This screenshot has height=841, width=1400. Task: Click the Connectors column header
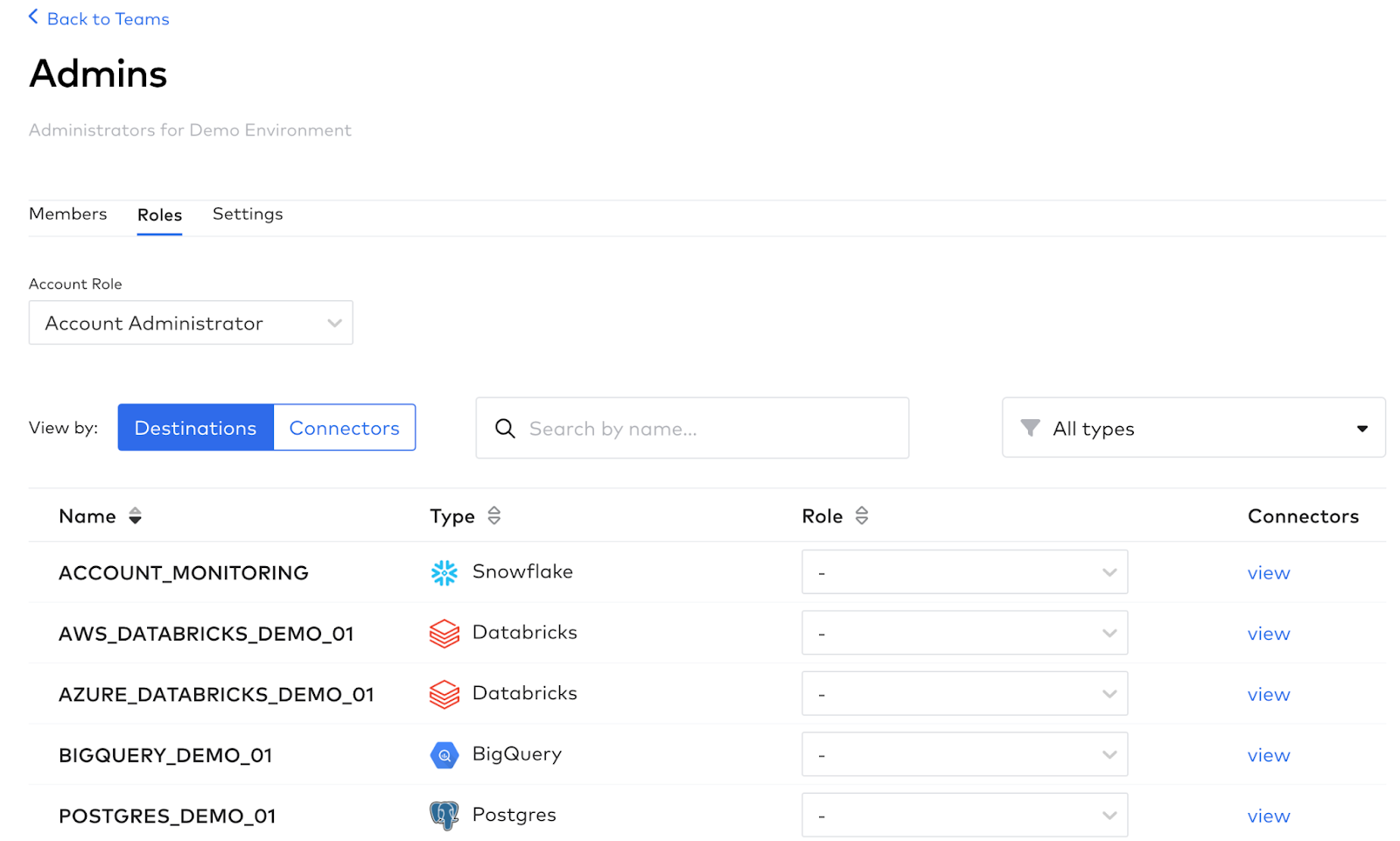coord(1303,516)
